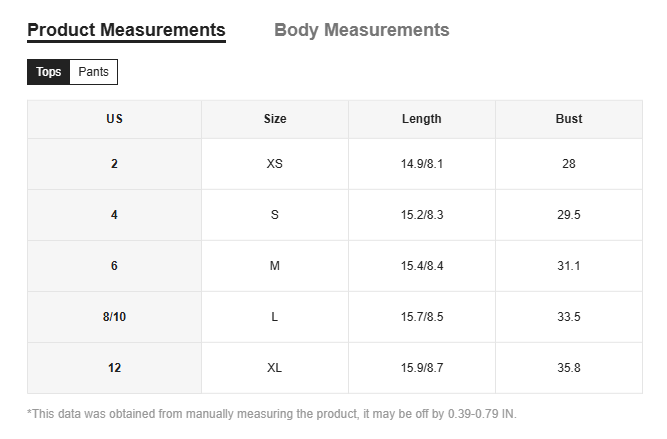Select the US size 2 cell
Image resolution: width=667 pixels, height=439 pixels.
[114, 164]
